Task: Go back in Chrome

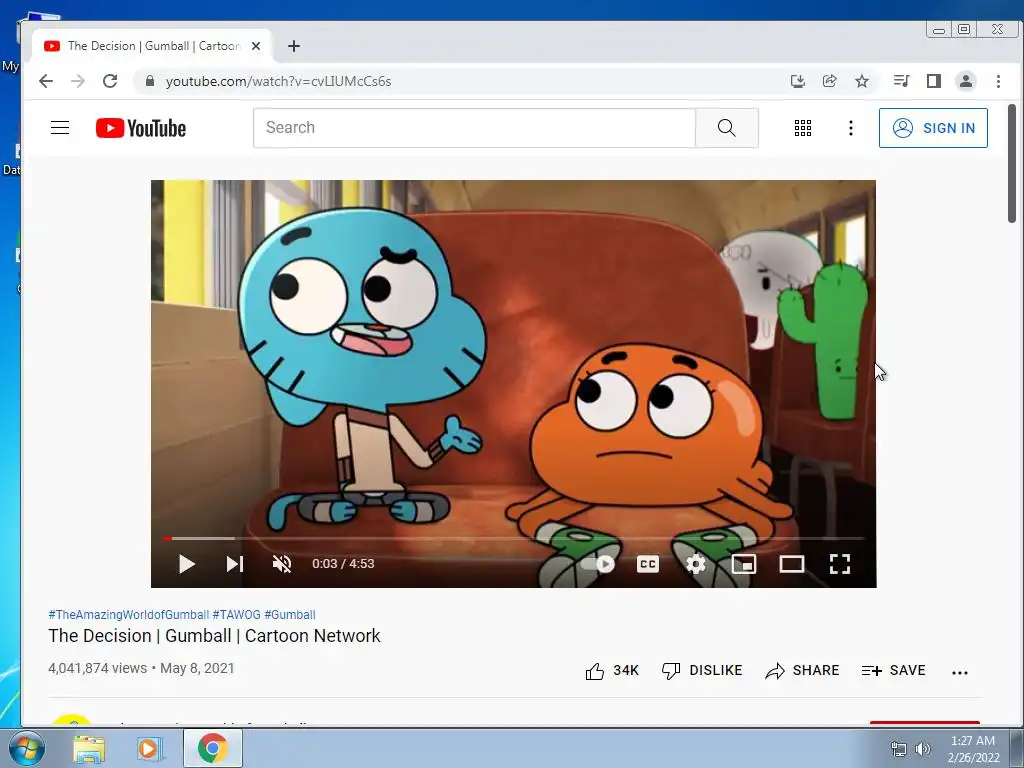Action: 46,81
